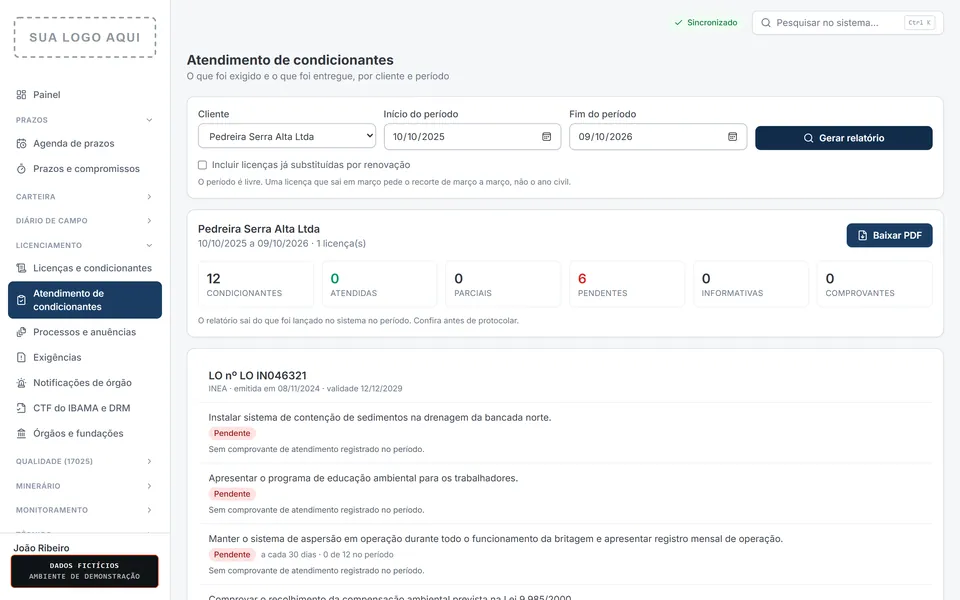The image size is (960, 600).
Task: Click the Exigências icon
Action: pyautogui.click(x=21, y=357)
